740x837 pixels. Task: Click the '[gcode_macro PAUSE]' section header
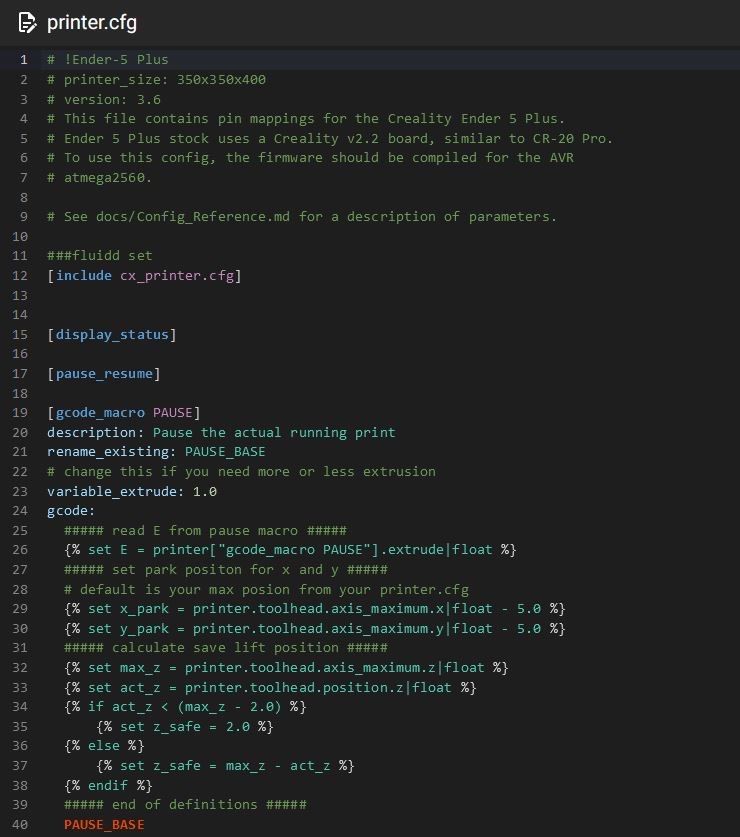123,413
